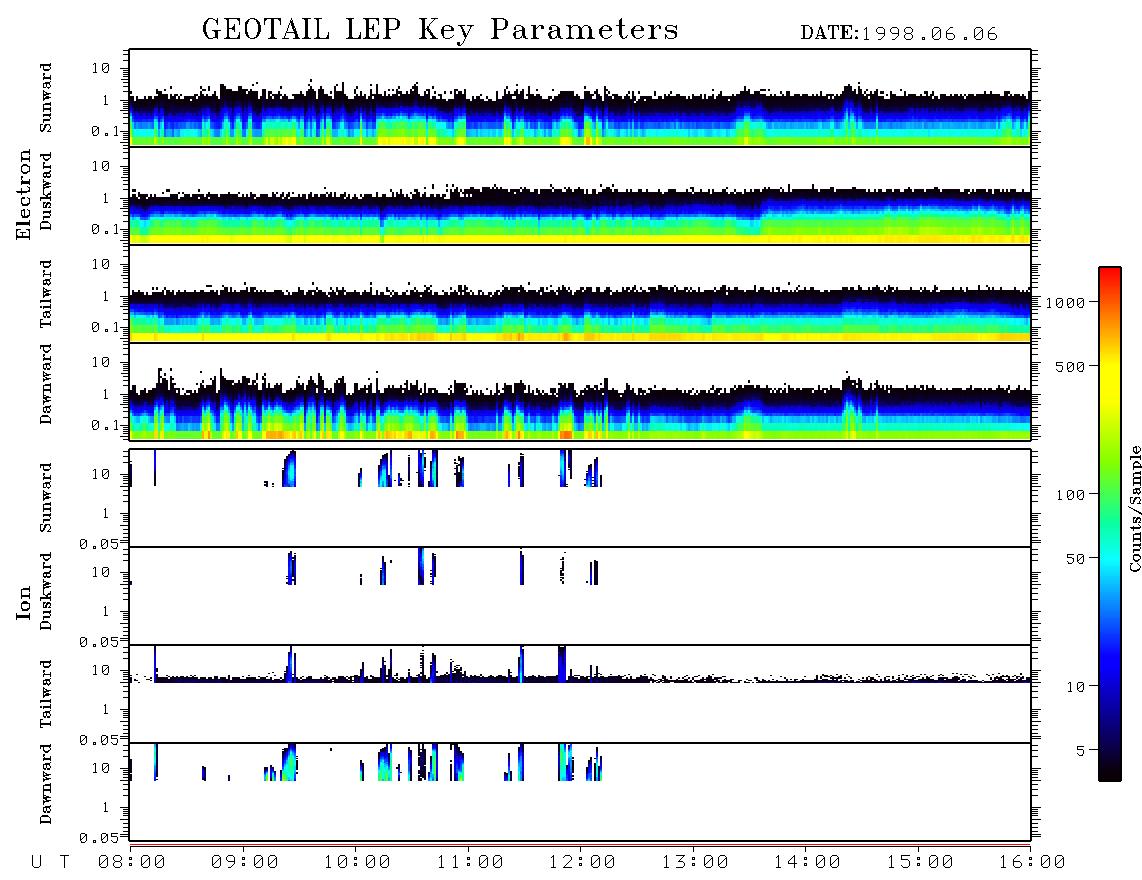Click the Electron Dawnward direction label
The image size is (1142, 880).
point(46,384)
